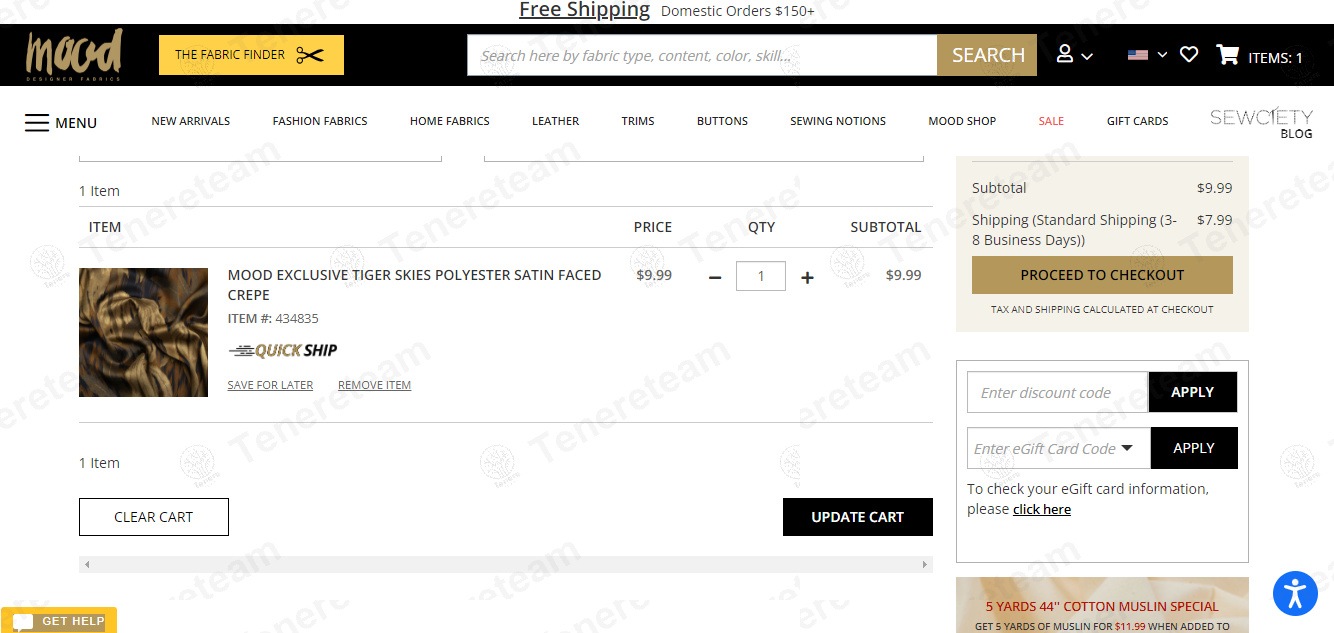Decrease quantity with the minus icon
This screenshot has width=1334, height=633.
715,277
